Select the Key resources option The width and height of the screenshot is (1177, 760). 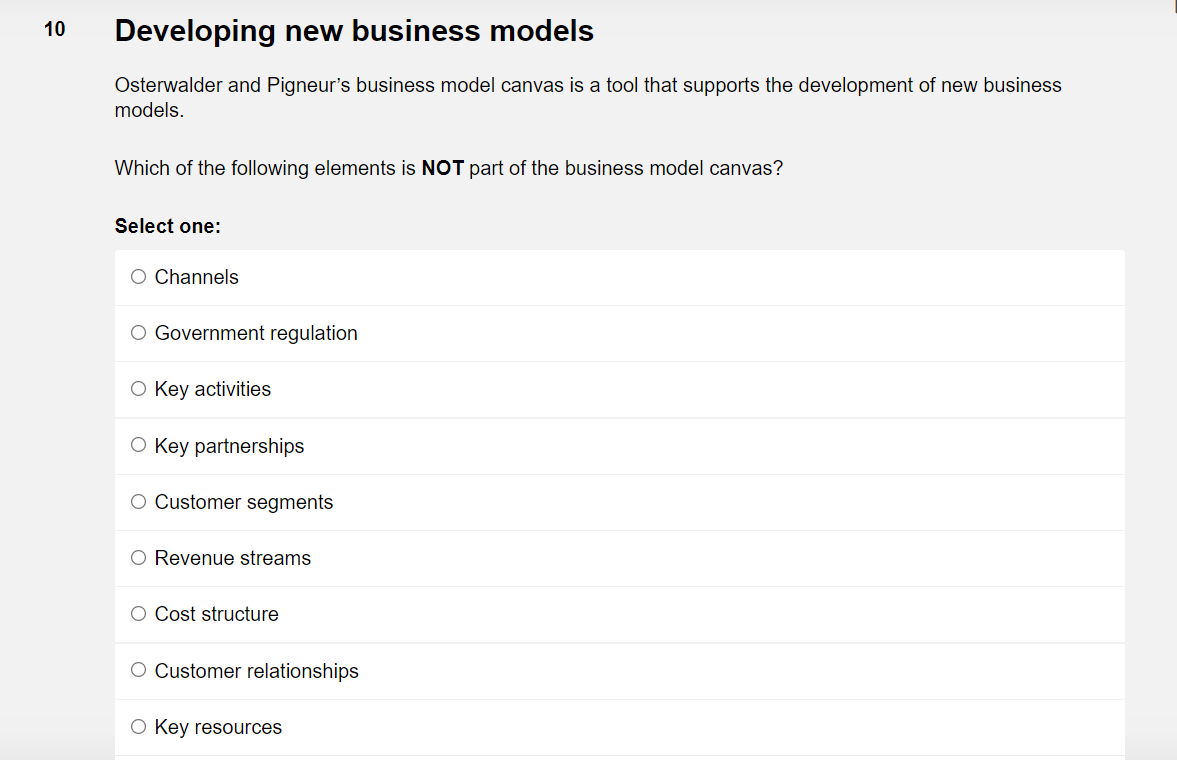138,726
